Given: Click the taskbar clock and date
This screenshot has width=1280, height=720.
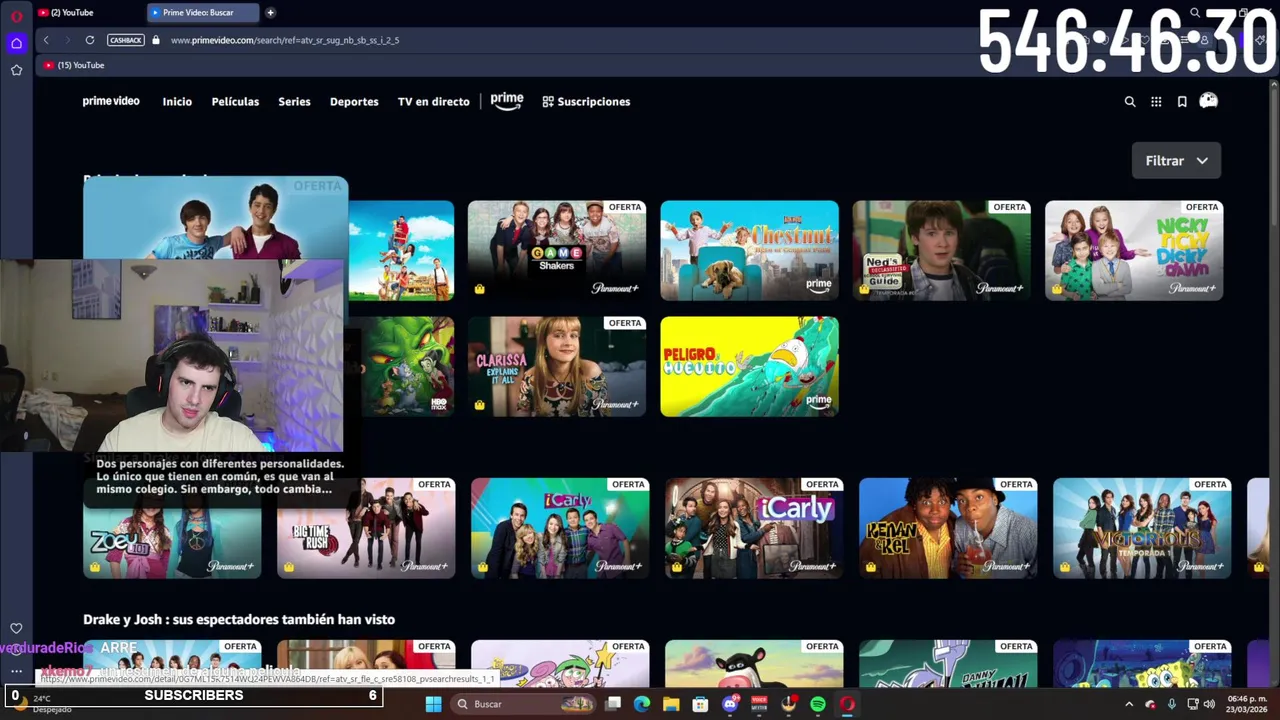Looking at the screenshot, I should (x=1247, y=704).
